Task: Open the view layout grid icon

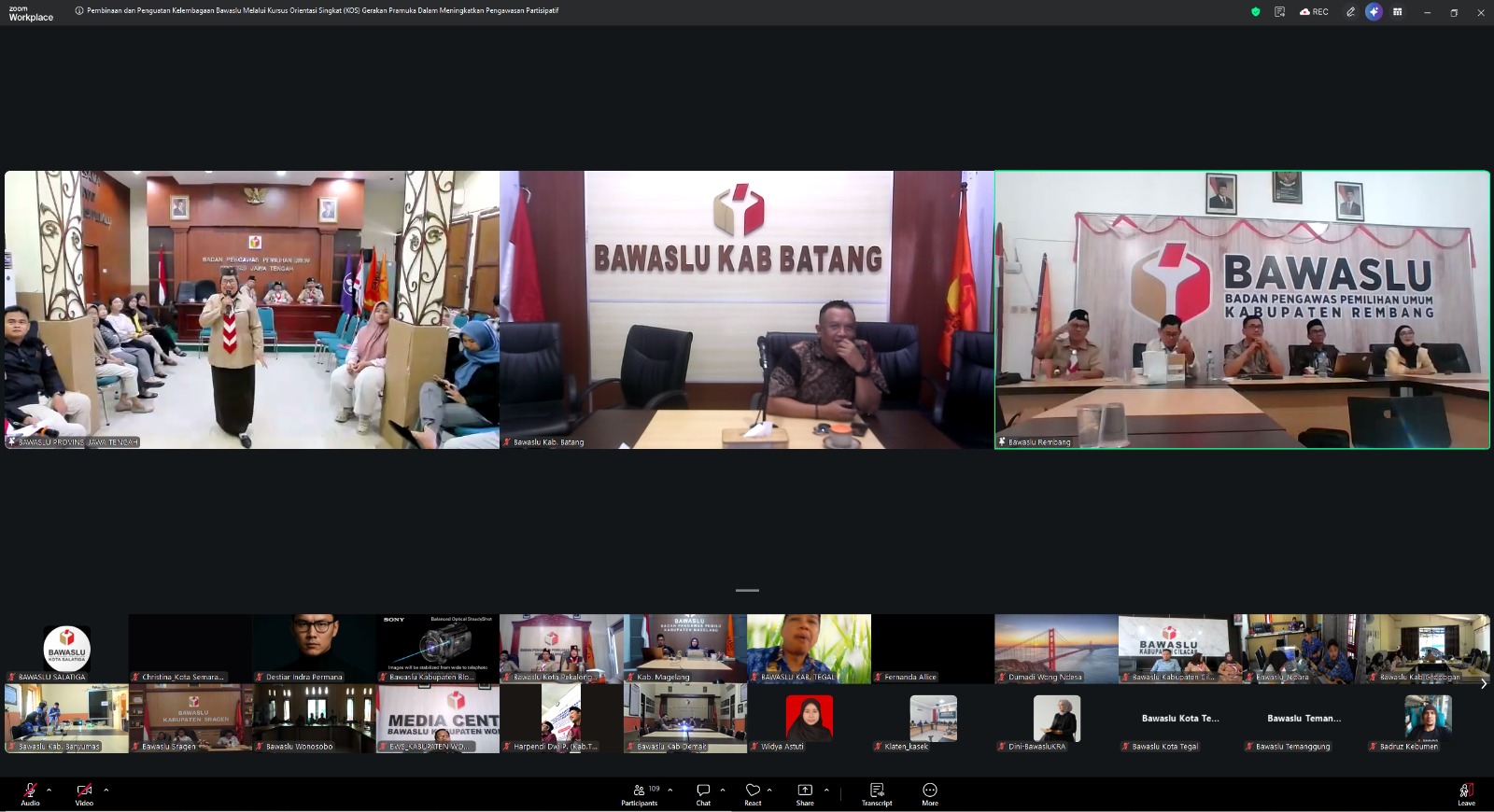Action: (1398, 12)
